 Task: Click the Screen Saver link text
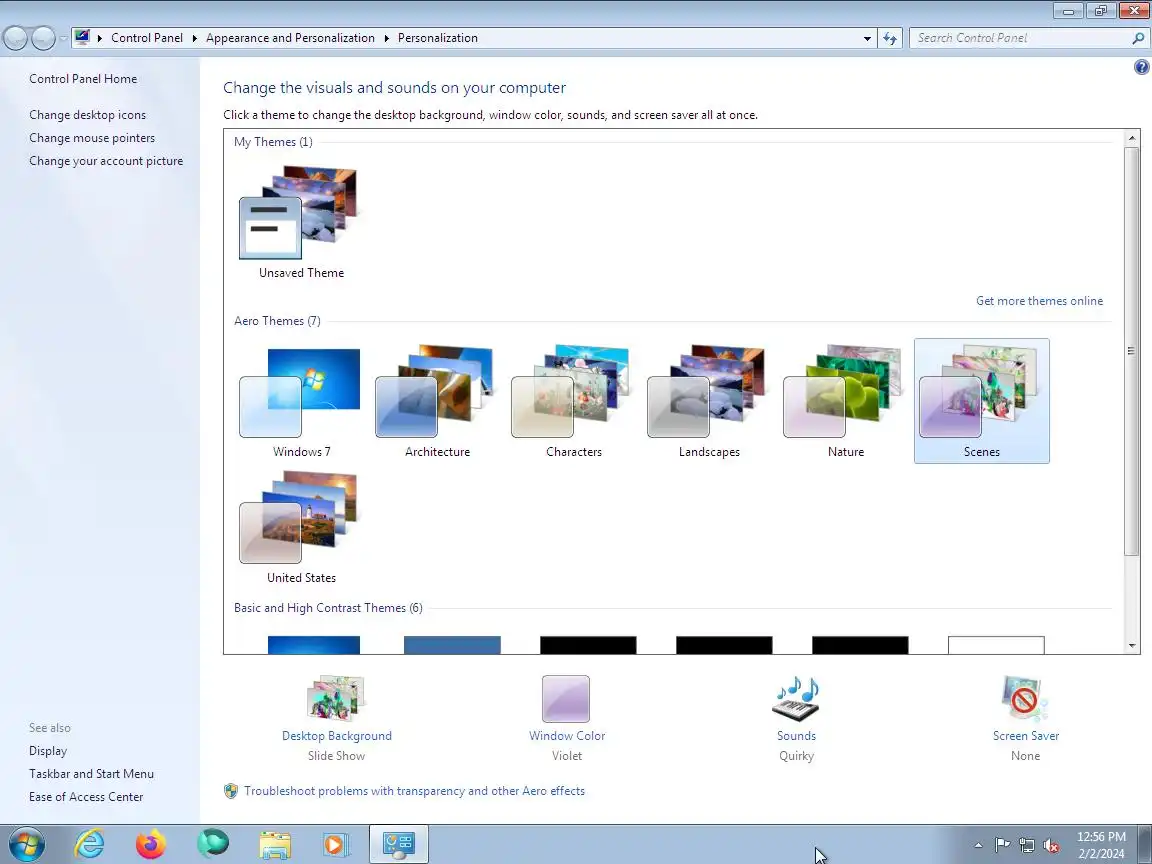click(1026, 735)
